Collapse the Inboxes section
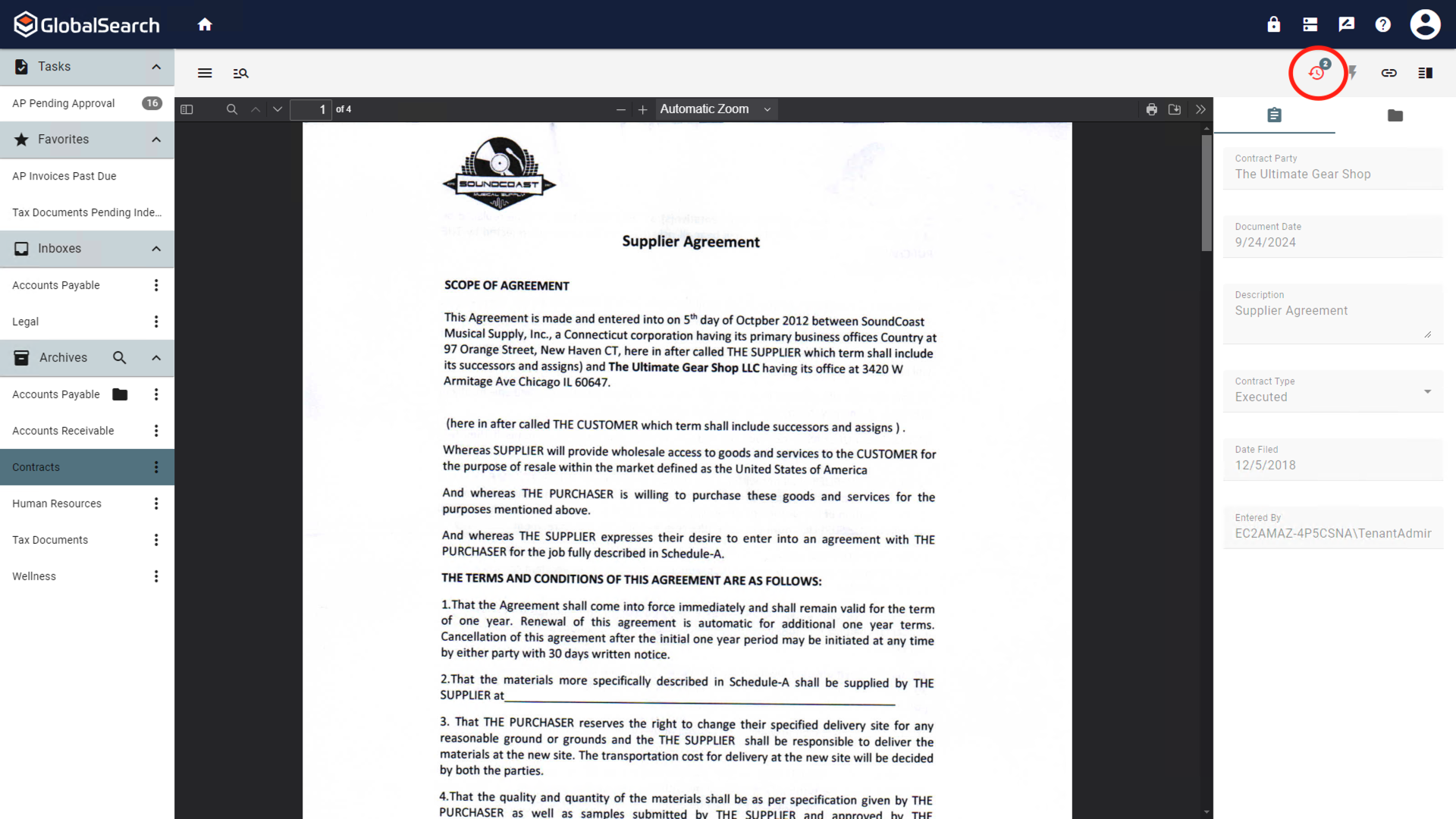This screenshot has width=1456, height=819. [156, 248]
